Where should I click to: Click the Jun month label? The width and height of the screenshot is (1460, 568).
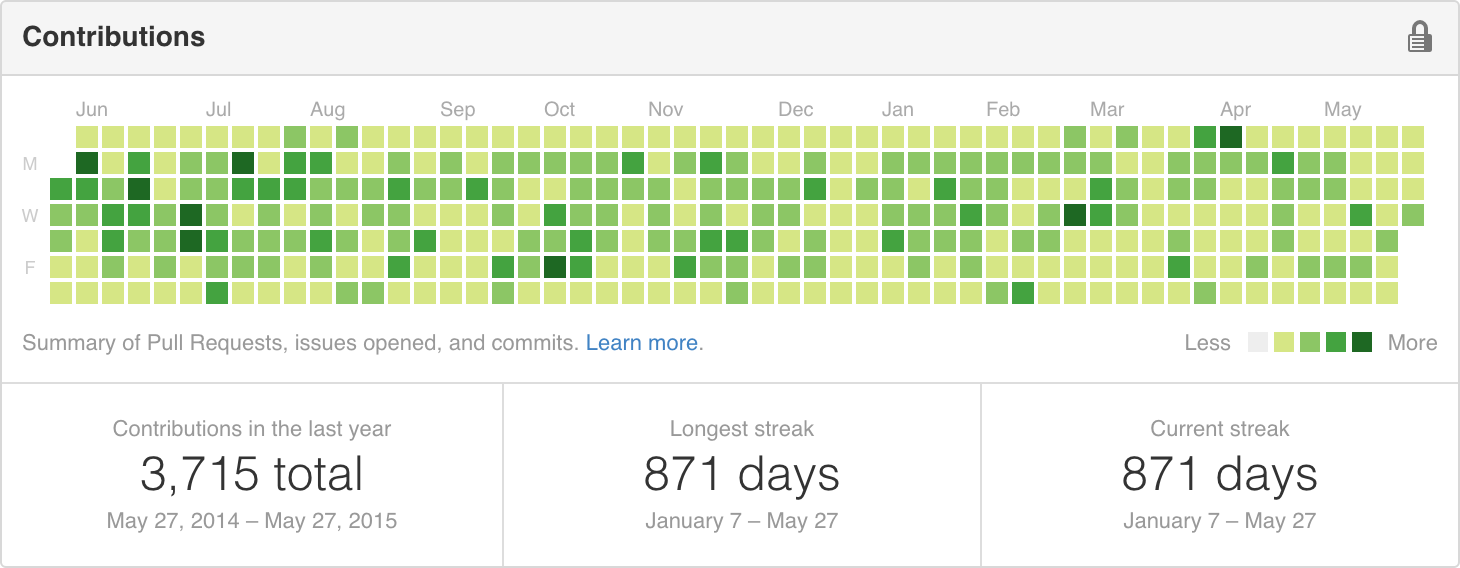click(91, 110)
